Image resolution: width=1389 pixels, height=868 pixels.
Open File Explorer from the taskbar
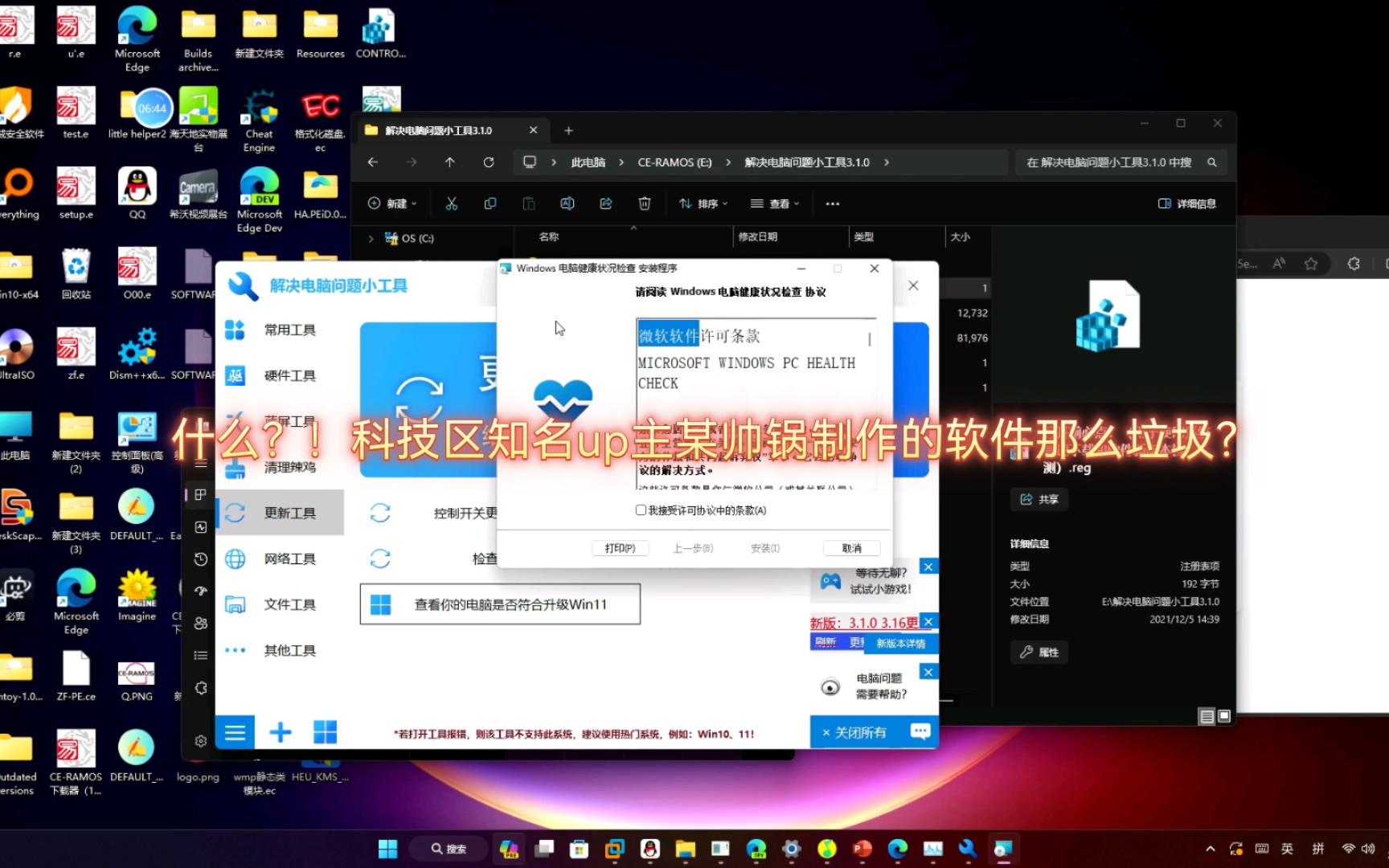pyautogui.click(x=685, y=849)
